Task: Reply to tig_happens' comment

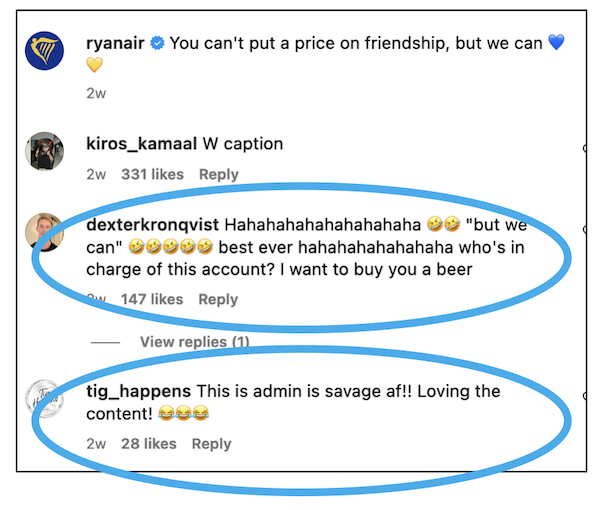Action: 211,444
